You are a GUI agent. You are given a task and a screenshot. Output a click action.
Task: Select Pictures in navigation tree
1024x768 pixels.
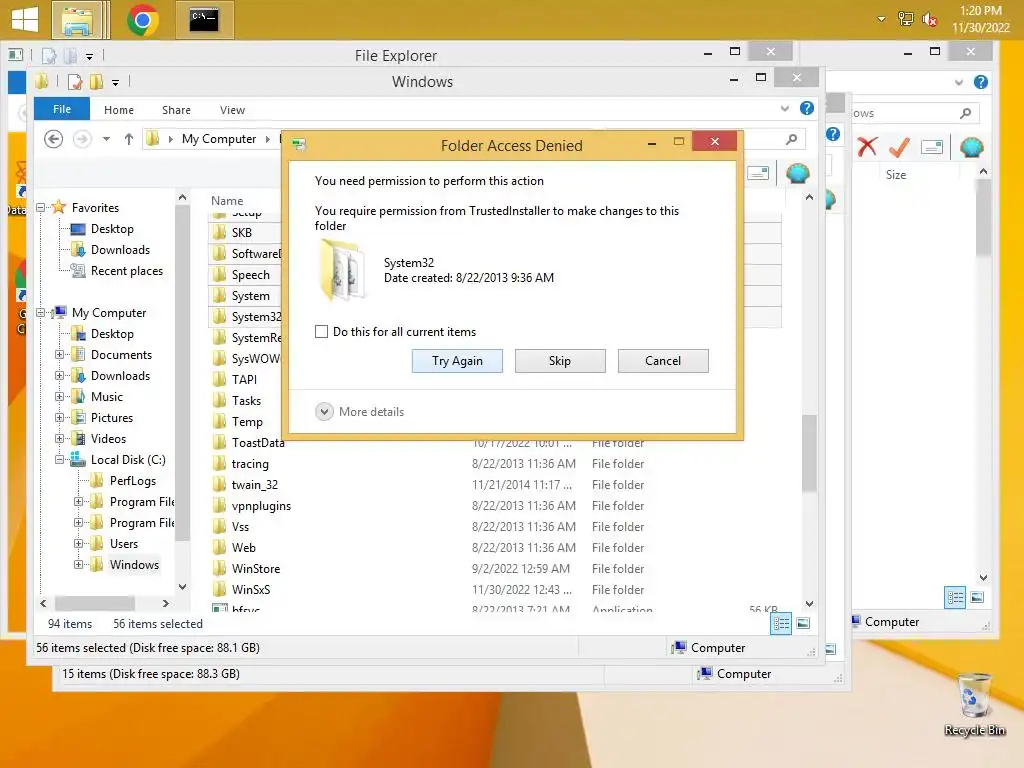click(112, 417)
